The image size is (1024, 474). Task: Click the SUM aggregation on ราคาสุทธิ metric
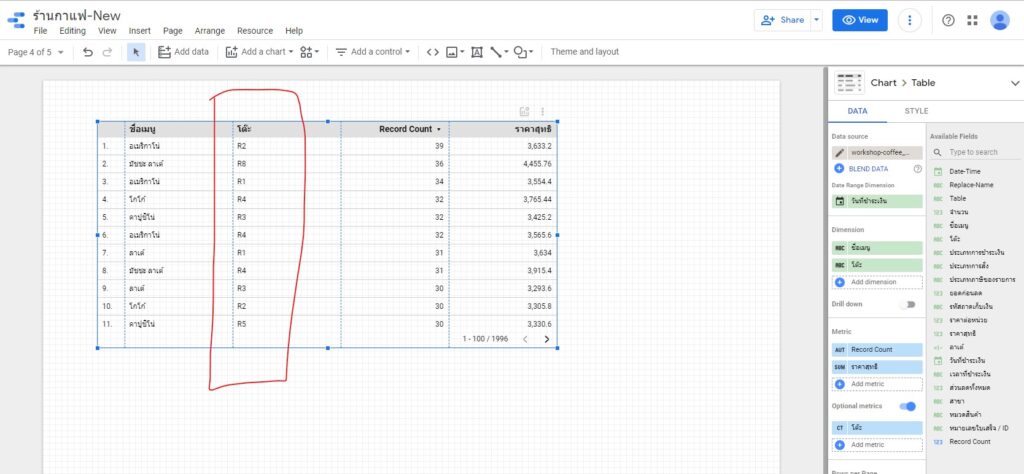(839, 367)
